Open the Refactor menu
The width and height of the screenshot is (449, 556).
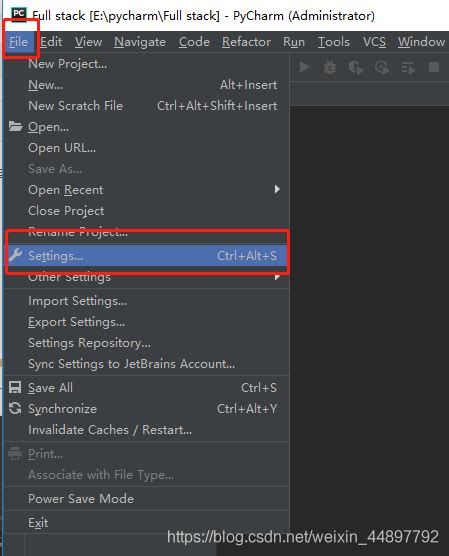246,42
